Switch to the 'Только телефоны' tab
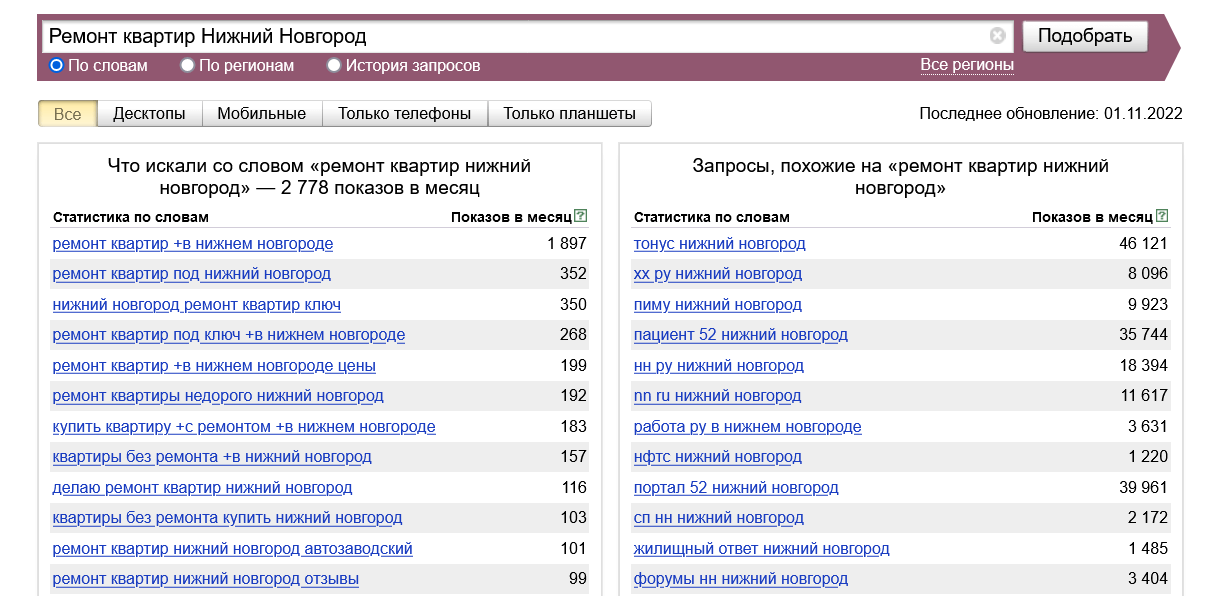Screen dimensions: 1221x596 404,114
